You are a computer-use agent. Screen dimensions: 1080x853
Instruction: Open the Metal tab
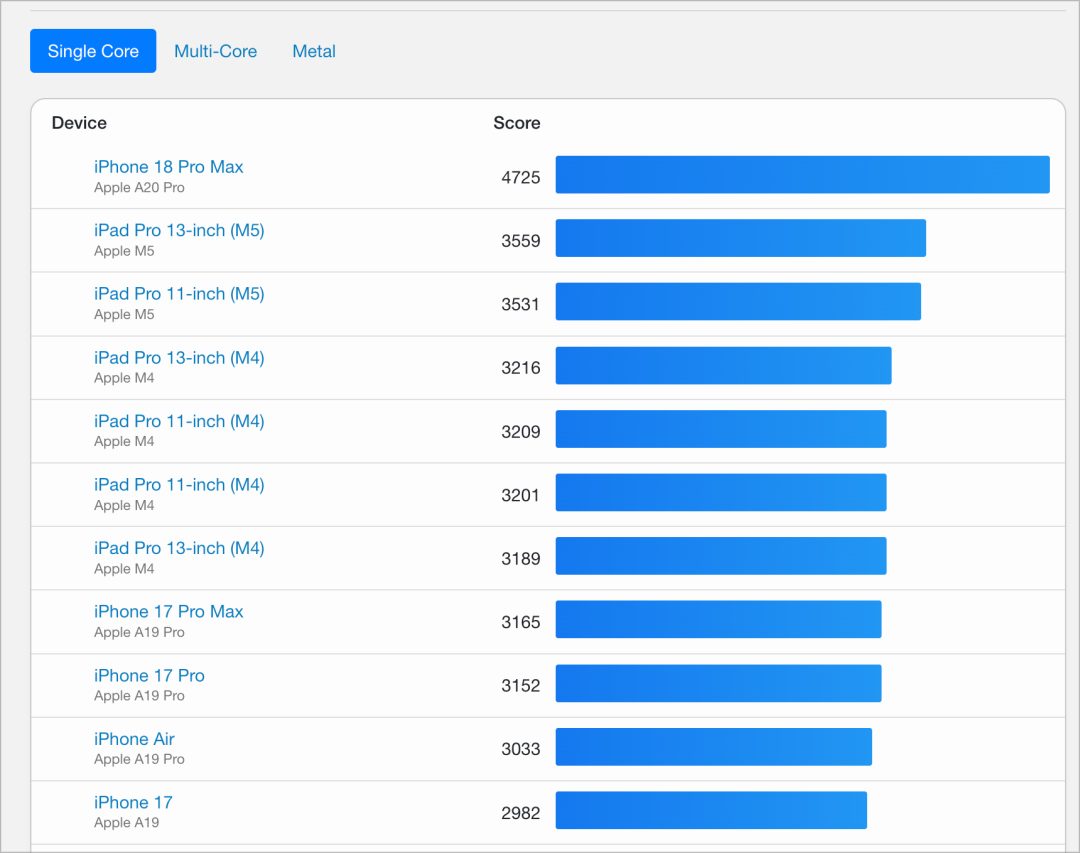314,51
